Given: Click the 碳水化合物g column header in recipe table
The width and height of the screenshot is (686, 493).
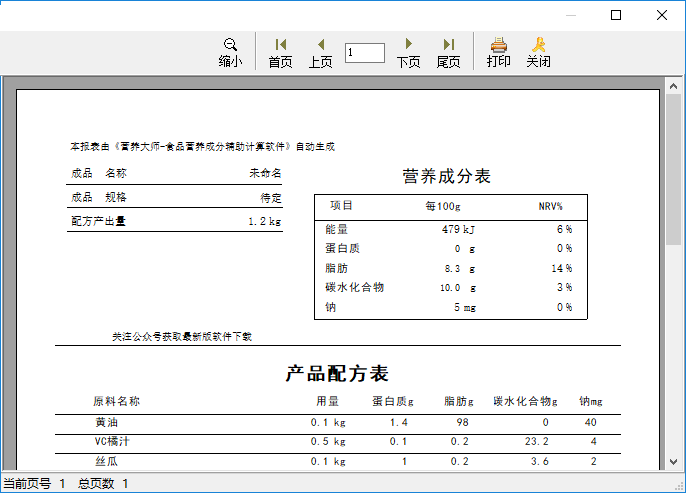Looking at the screenshot, I should 525,401.
